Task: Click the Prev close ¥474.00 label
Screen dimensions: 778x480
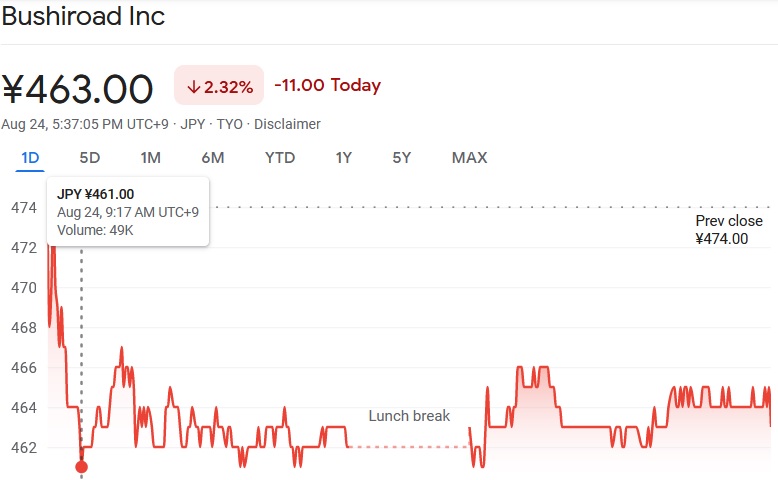Action: (x=729, y=230)
